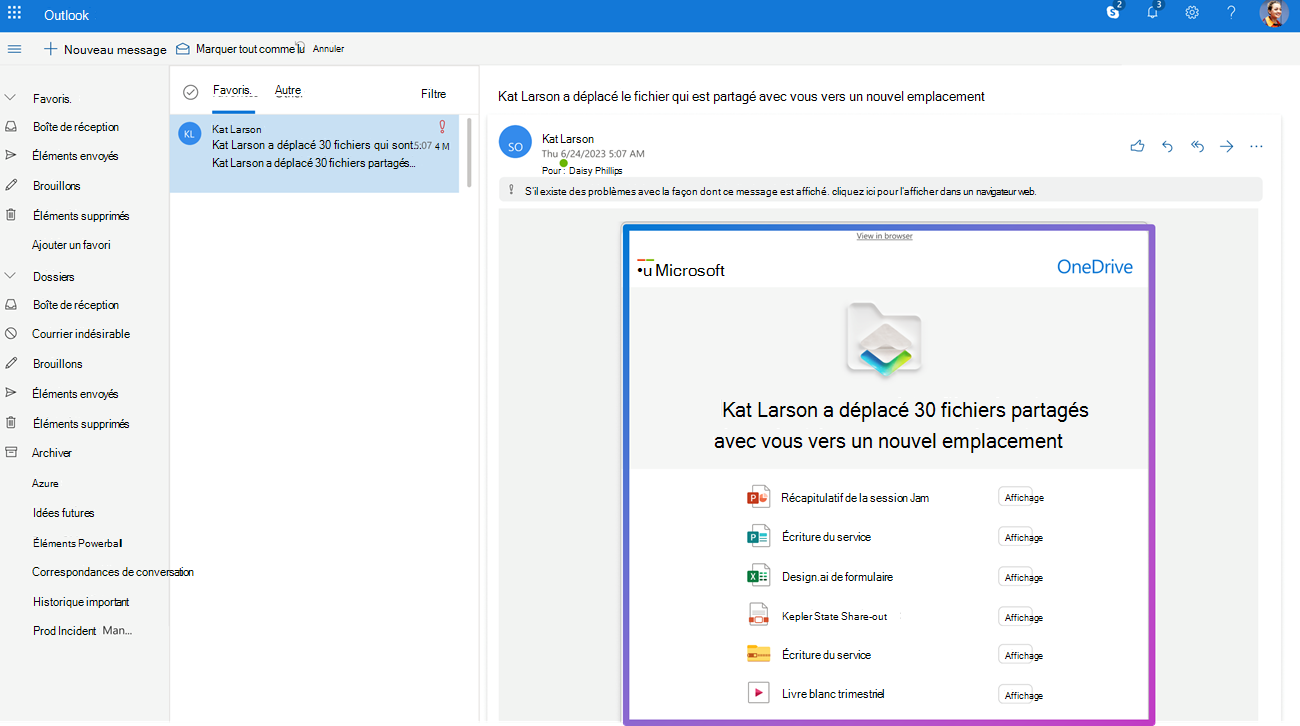The height and width of the screenshot is (726, 1300).
Task: Click Affichage for Kepler State Share-out
Action: pyautogui.click(x=1023, y=617)
